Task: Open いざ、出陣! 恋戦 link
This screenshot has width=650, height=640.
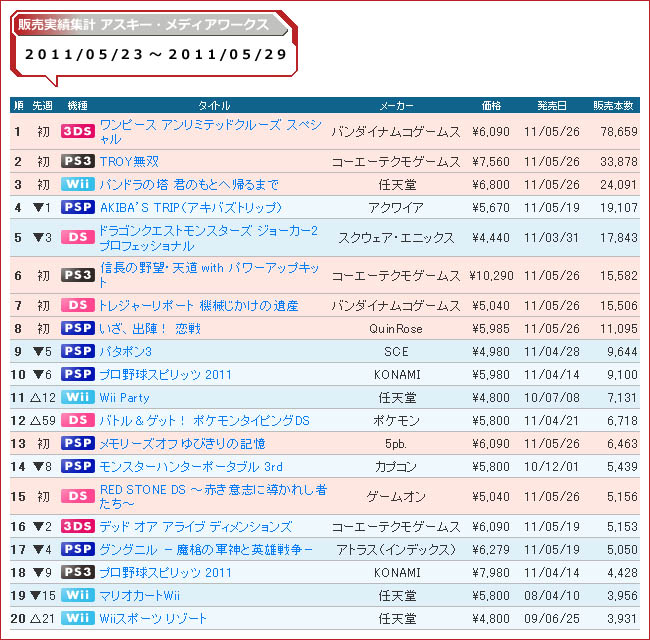Action: pos(150,329)
